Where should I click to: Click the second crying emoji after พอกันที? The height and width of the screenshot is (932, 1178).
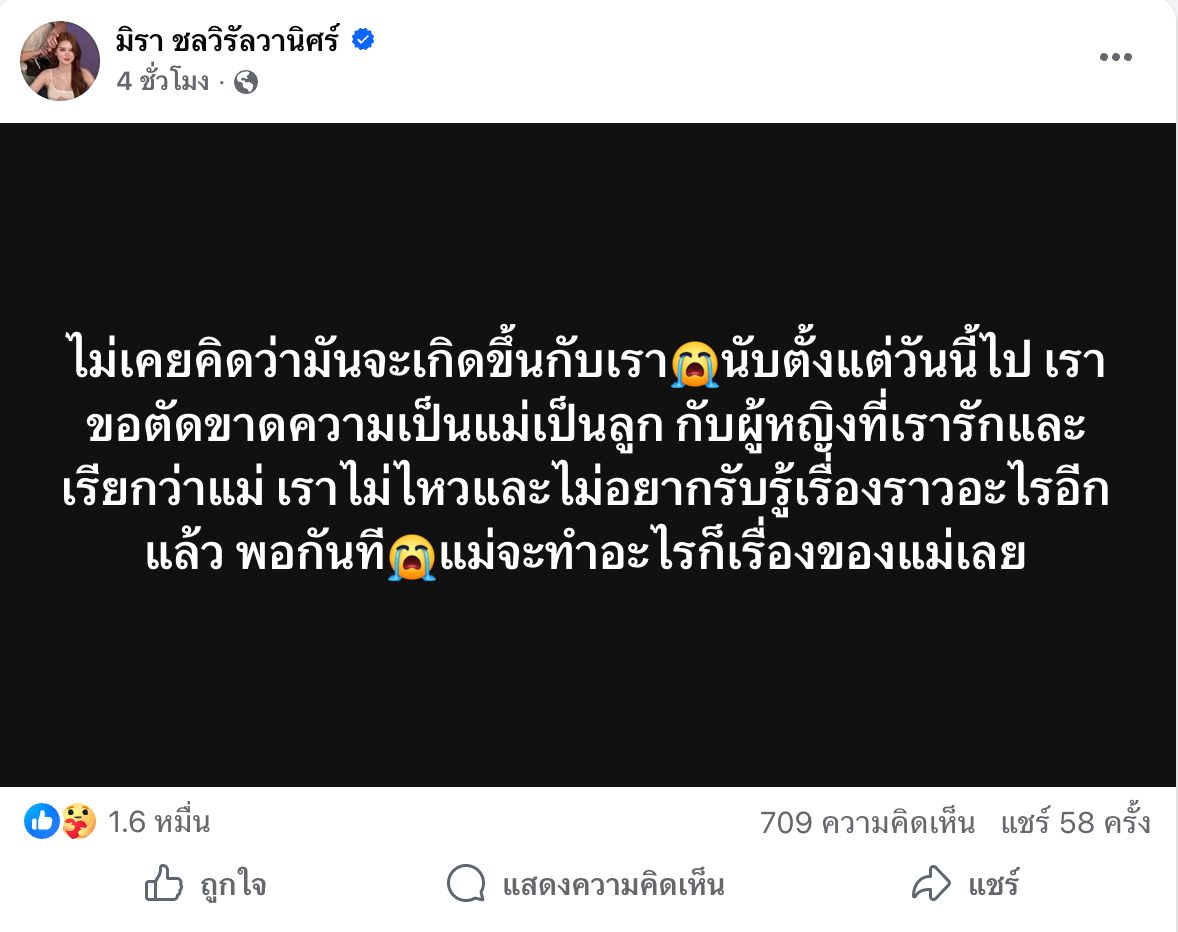pos(412,557)
